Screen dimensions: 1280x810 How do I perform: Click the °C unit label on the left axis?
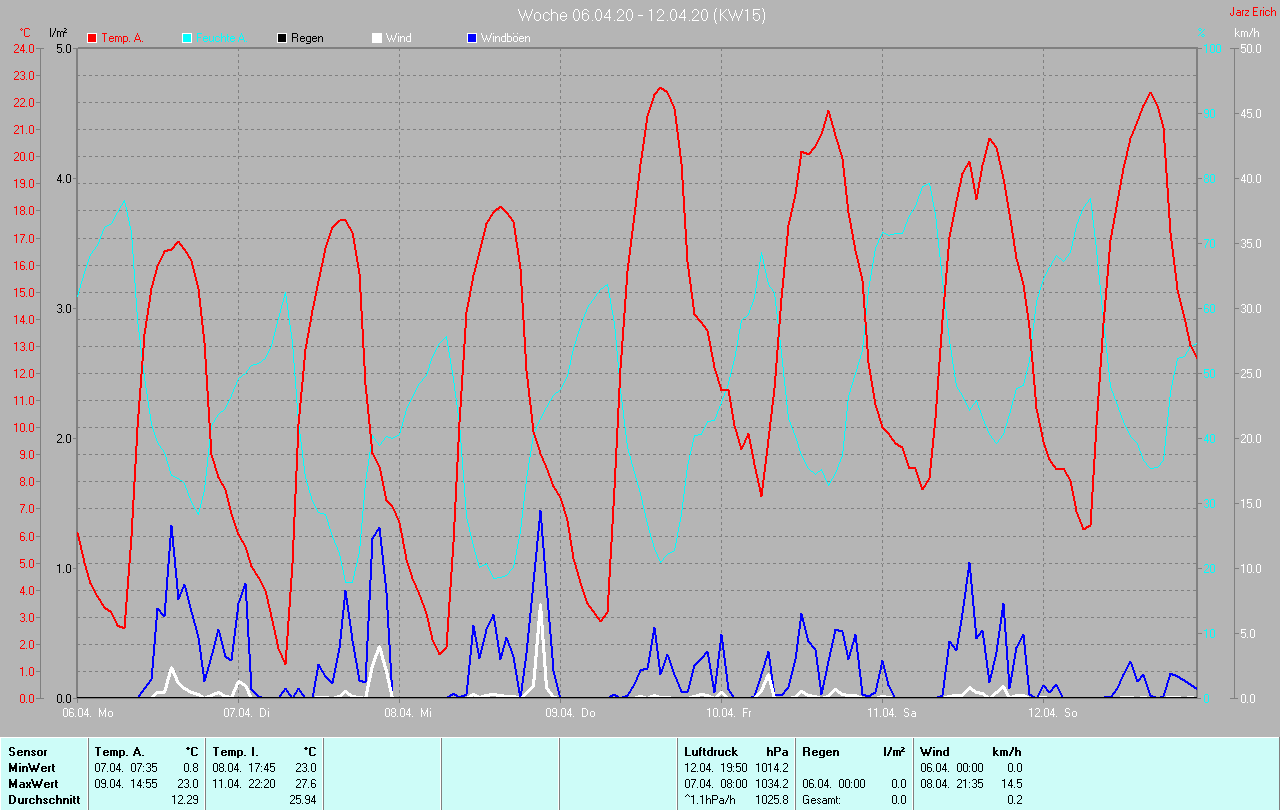[25, 33]
